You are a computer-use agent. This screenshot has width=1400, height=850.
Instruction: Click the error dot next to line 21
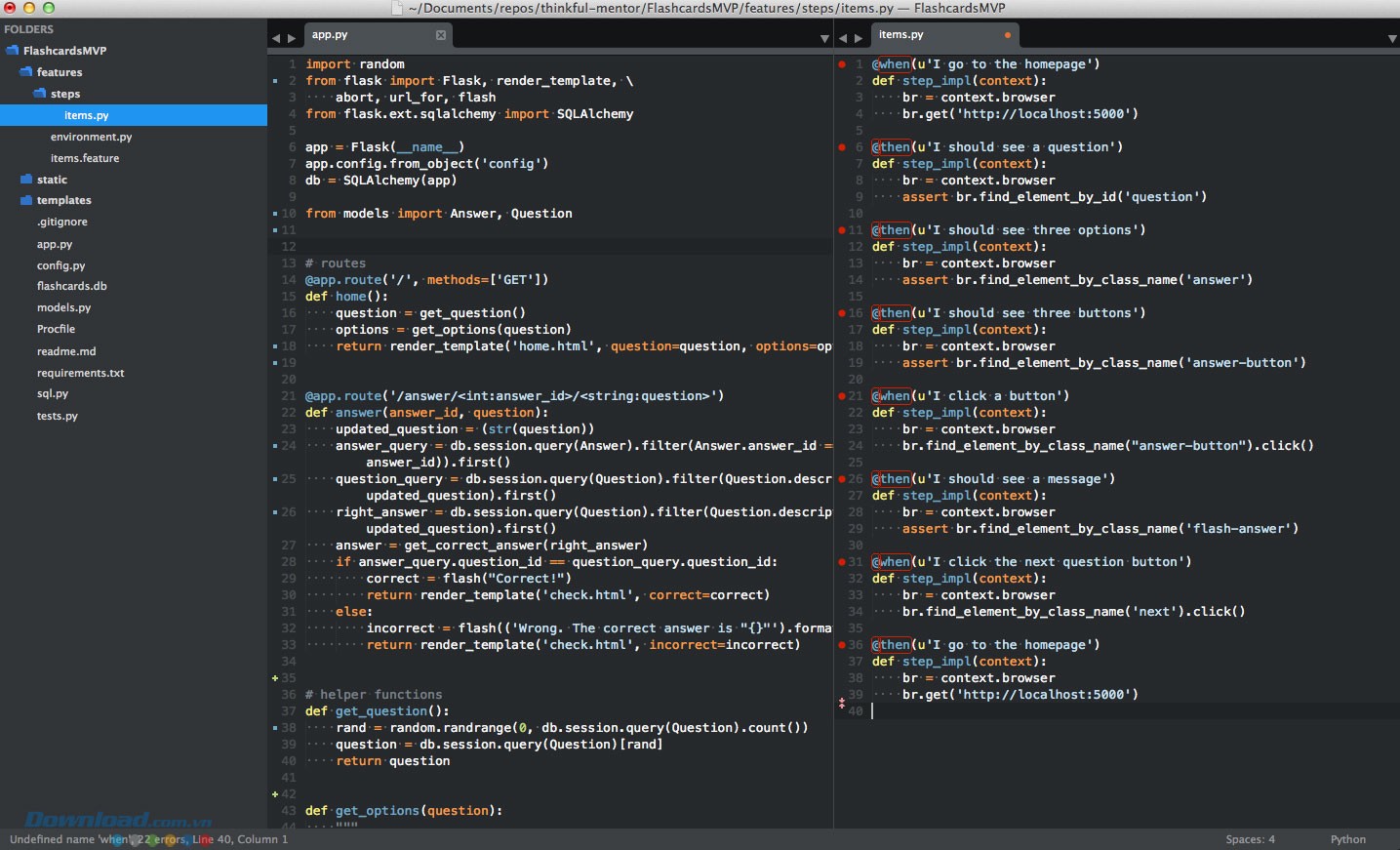point(841,396)
